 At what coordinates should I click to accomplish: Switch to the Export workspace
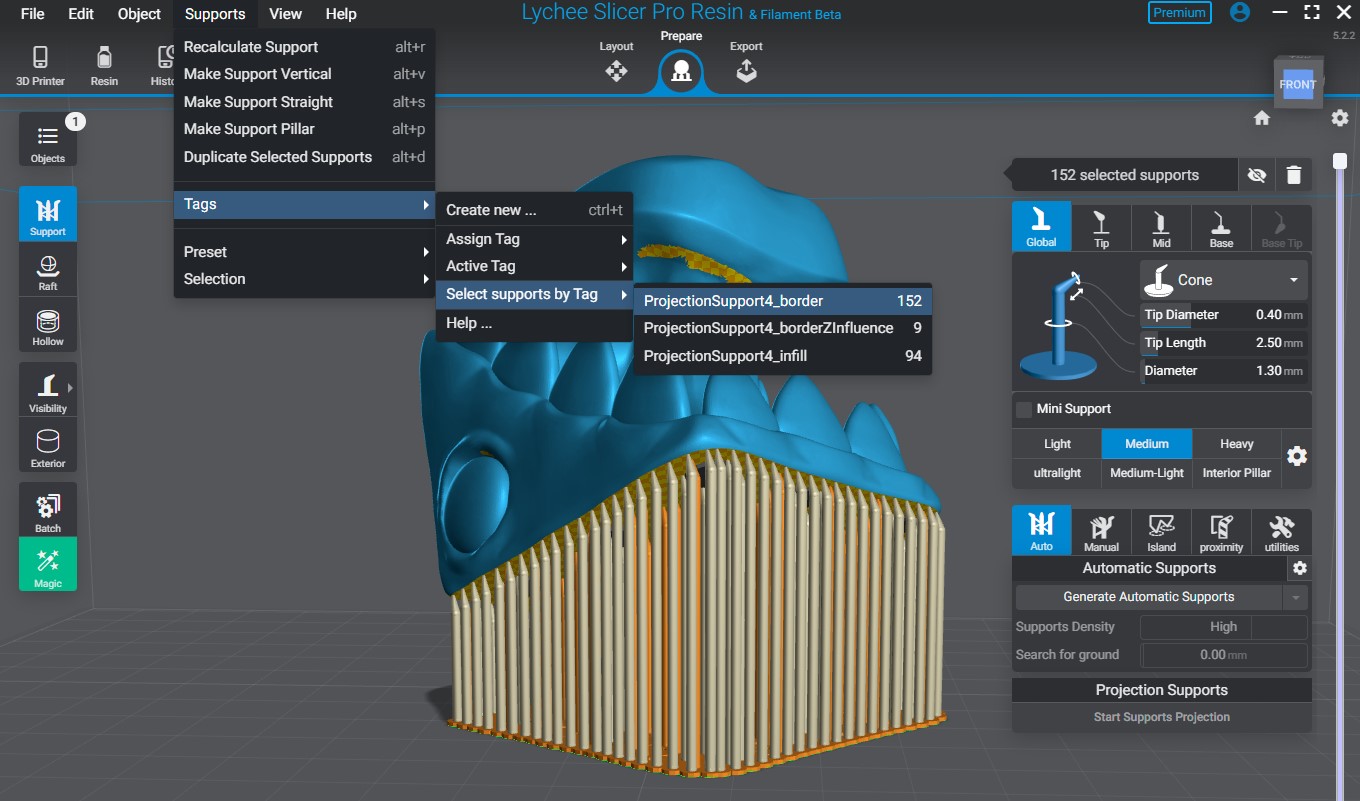point(746,62)
